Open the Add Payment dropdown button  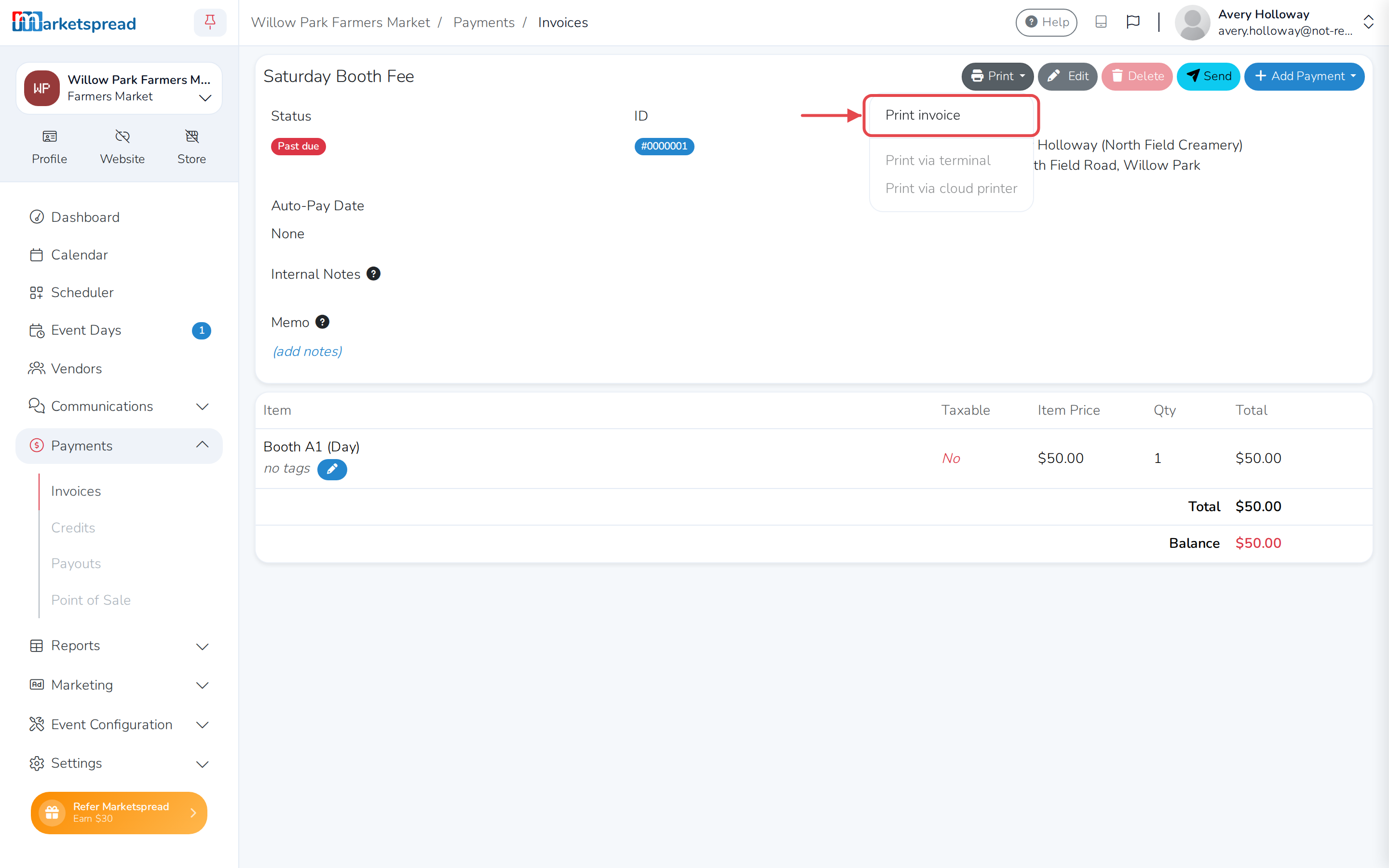(1304, 76)
